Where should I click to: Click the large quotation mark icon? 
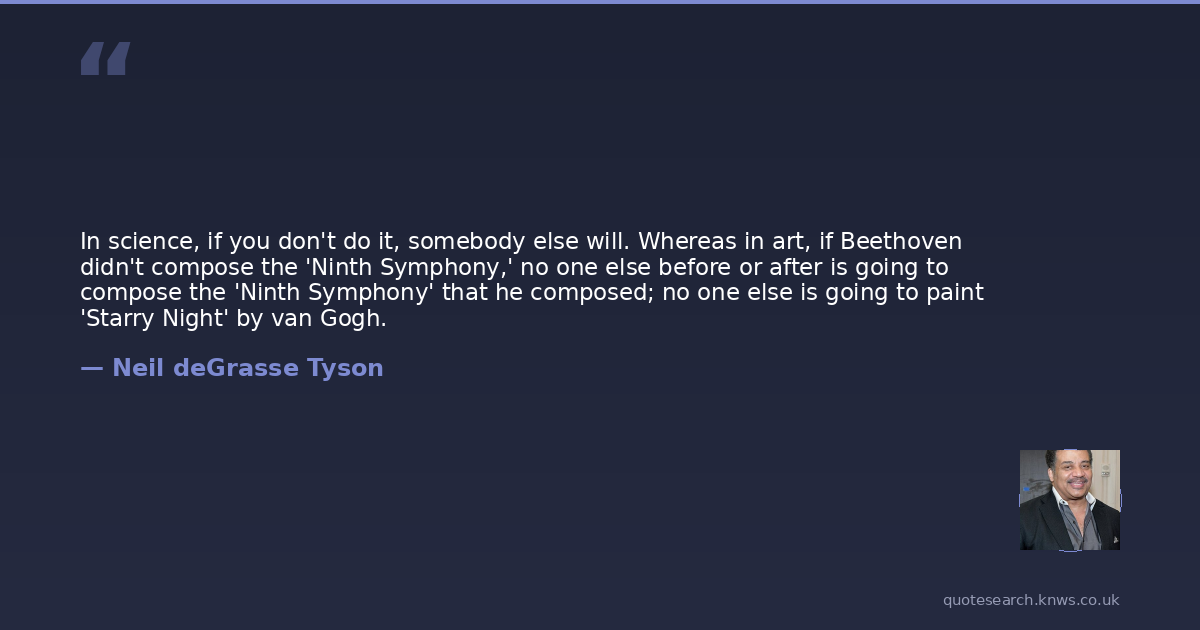(105, 58)
